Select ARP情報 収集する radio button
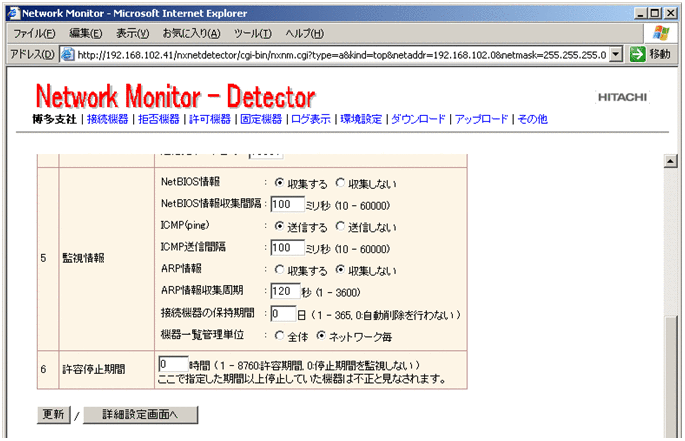685x441 pixels. (279, 270)
